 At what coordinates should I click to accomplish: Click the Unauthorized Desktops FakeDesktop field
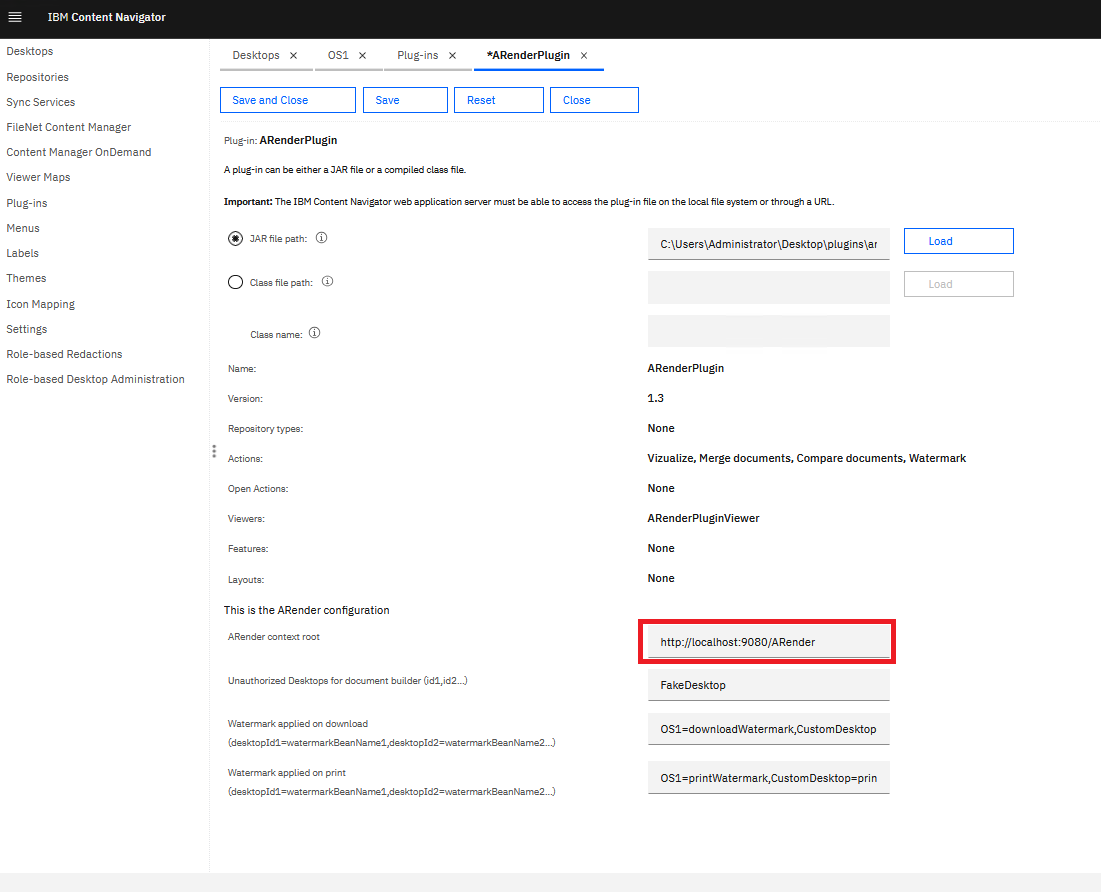pyautogui.click(x=768, y=686)
